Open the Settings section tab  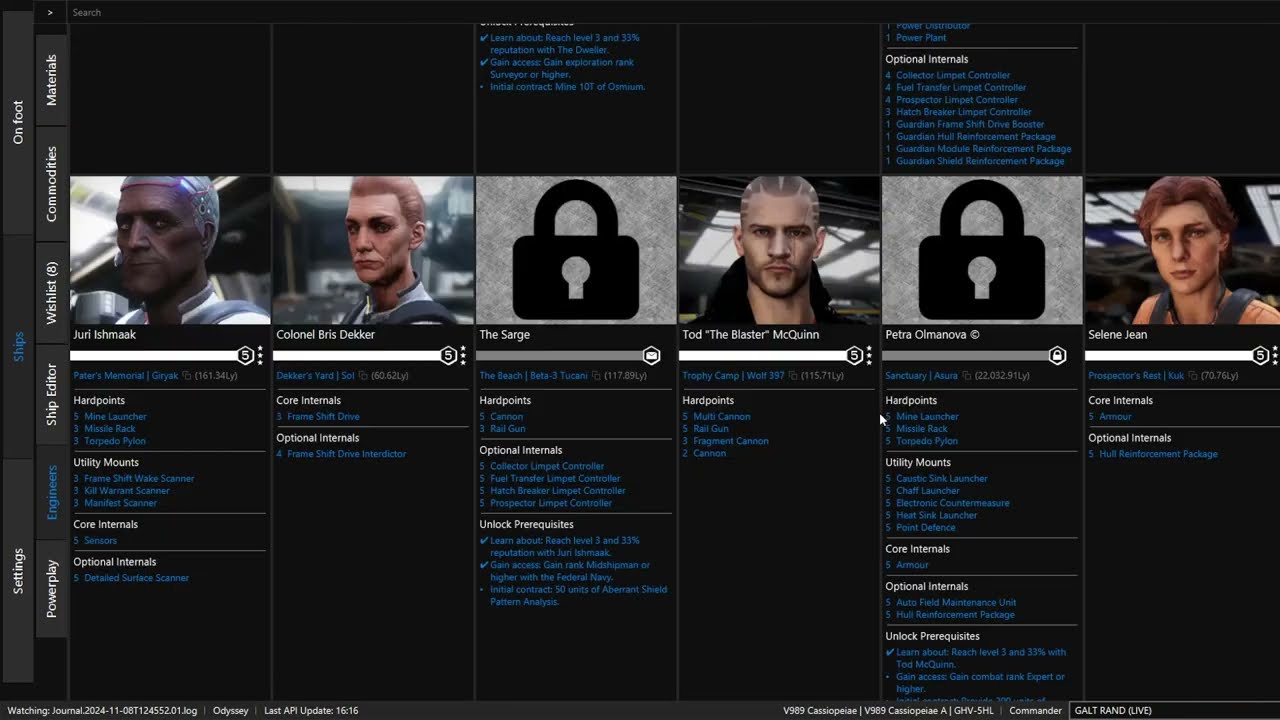coord(18,571)
